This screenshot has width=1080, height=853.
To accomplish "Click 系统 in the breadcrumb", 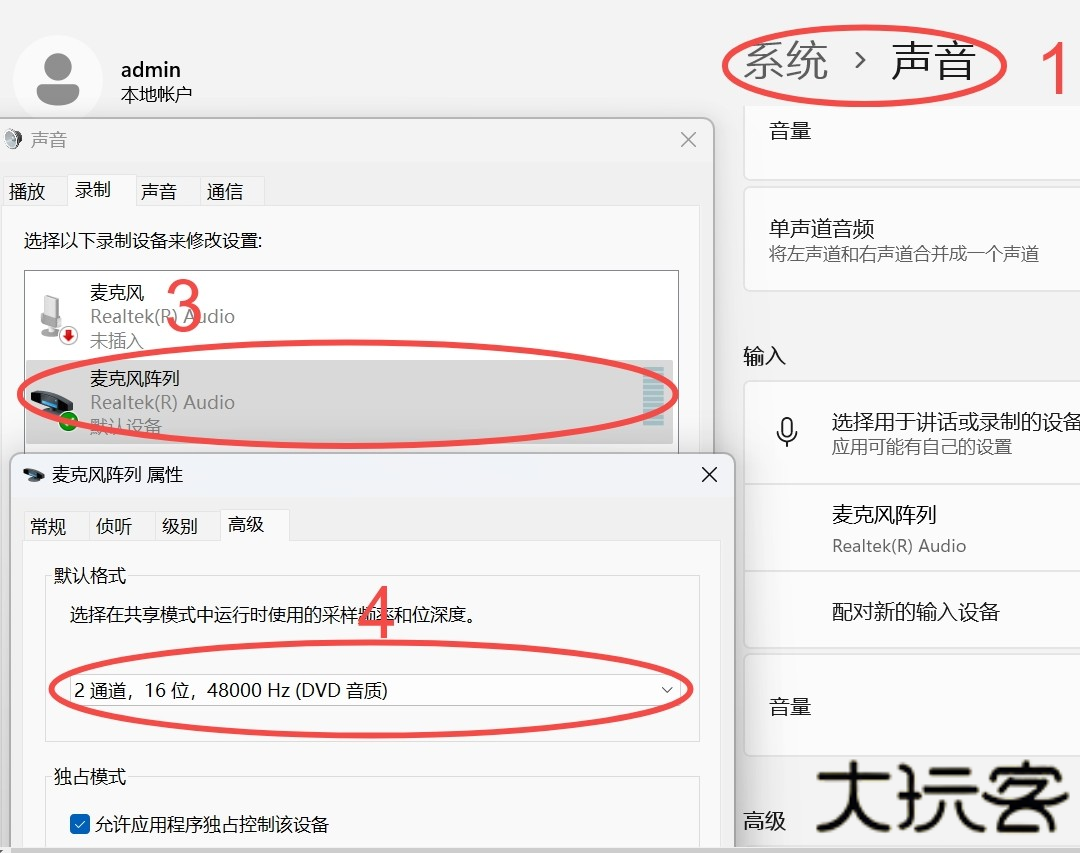I will click(786, 61).
